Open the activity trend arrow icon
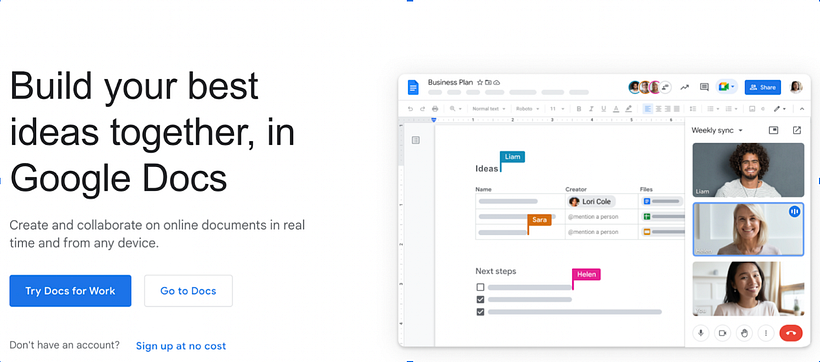 point(685,87)
